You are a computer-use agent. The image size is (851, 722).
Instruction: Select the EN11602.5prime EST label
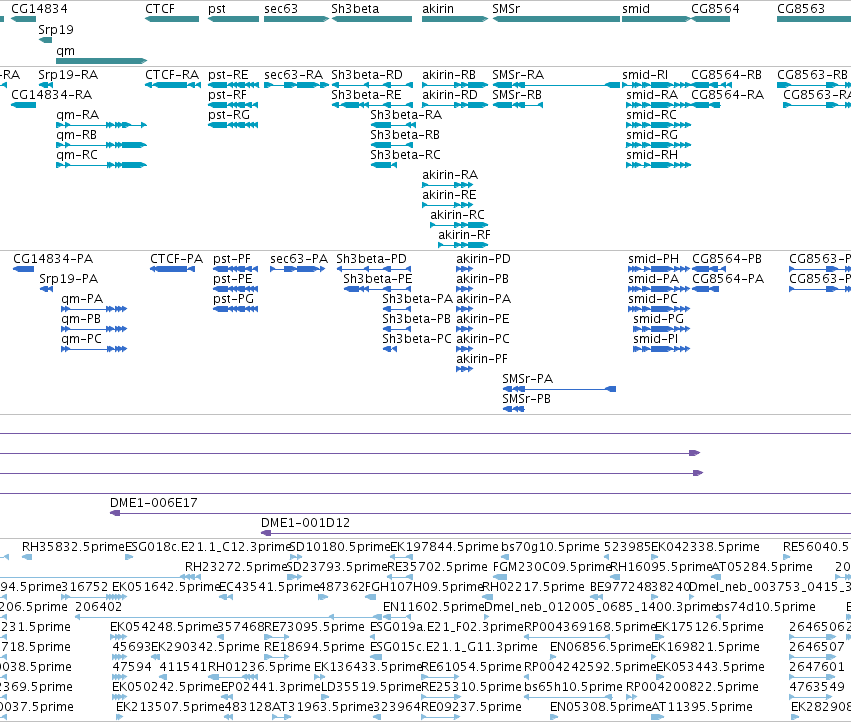[433, 607]
